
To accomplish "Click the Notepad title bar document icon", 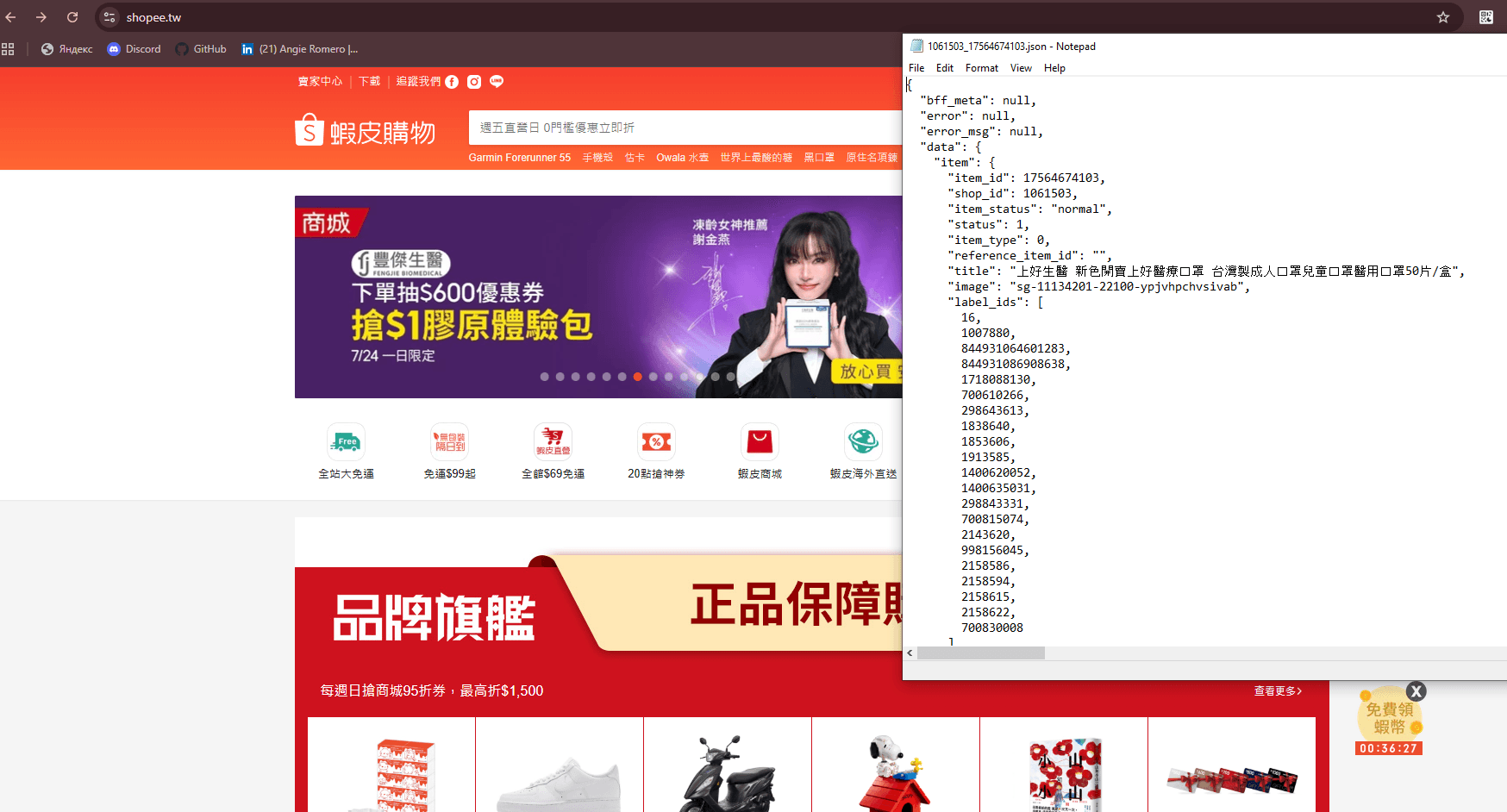I will [916, 47].
